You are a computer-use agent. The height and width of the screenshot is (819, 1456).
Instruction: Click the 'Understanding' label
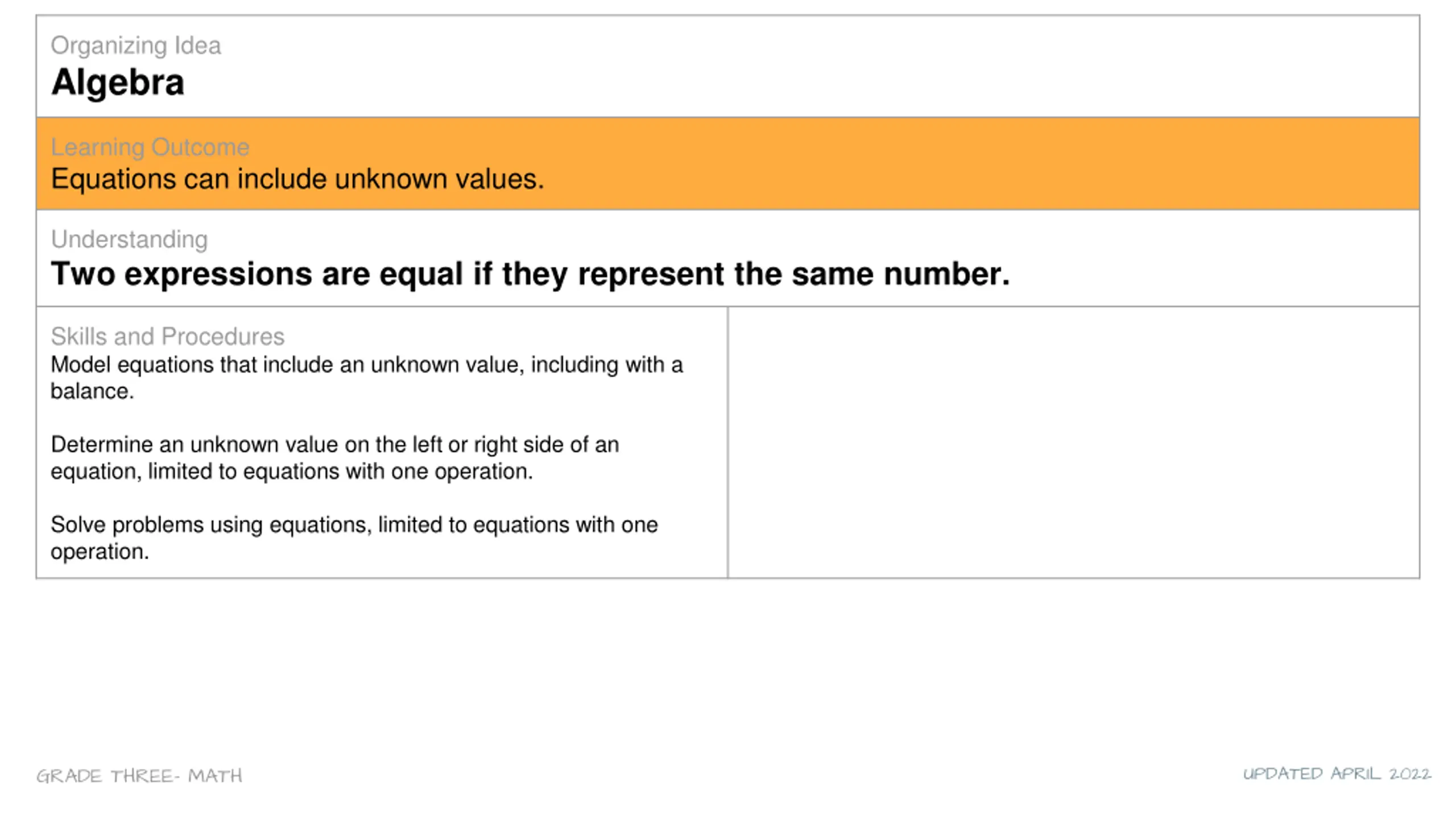pos(129,239)
